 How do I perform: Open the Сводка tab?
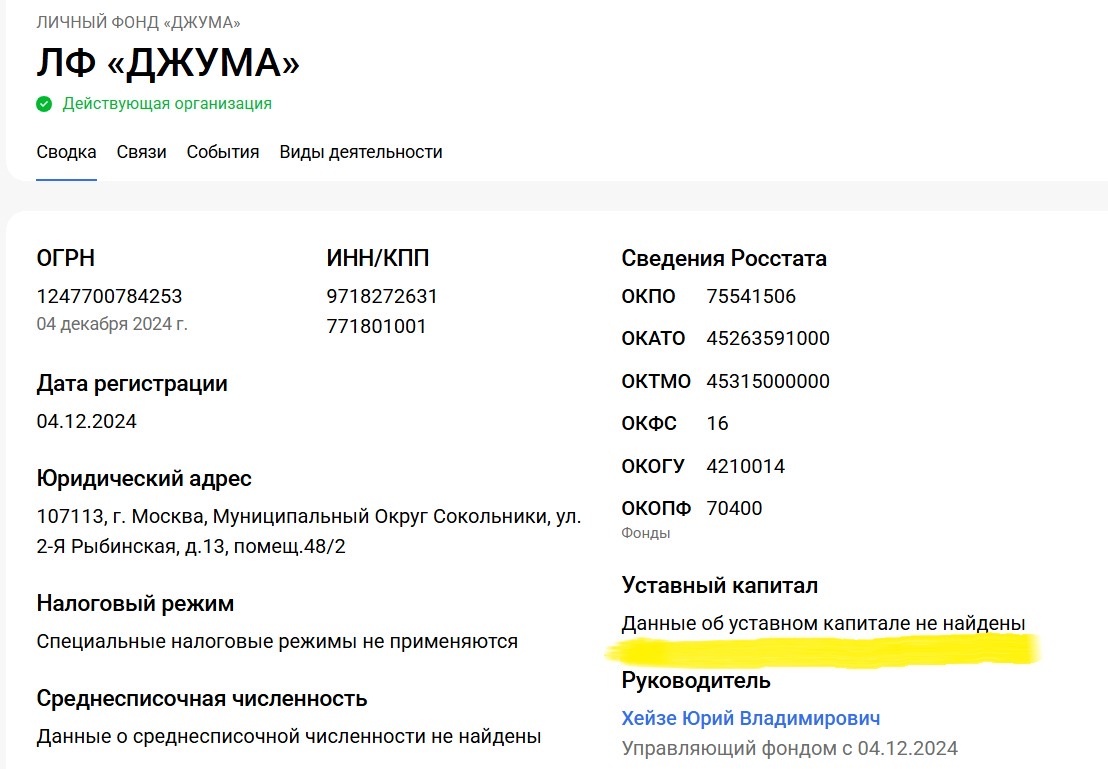tap(66, 152)
